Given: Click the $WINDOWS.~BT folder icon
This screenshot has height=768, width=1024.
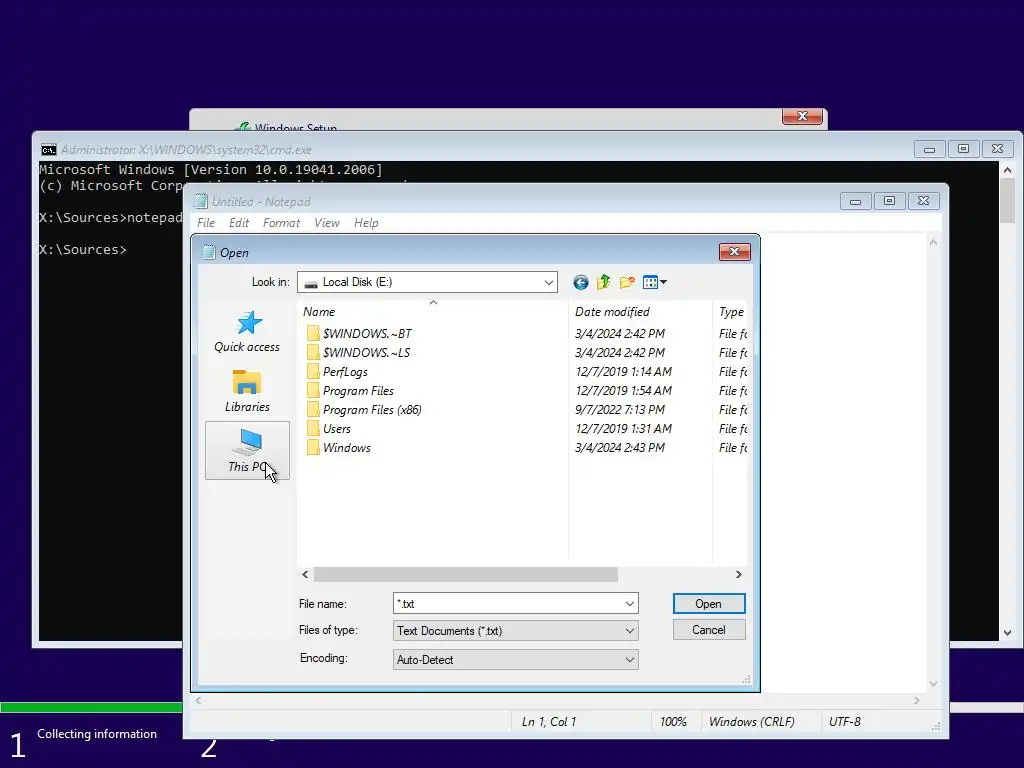Looking at the screenshot, I should [313, 333].
